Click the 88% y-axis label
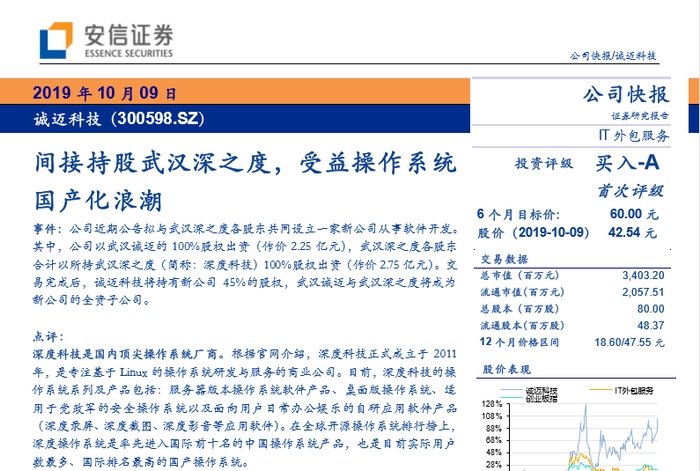This screenshot has width=700, height=471. [494, 429]
